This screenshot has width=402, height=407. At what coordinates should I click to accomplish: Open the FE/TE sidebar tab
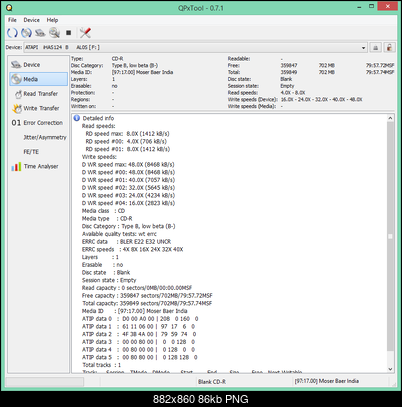[39, 152]
